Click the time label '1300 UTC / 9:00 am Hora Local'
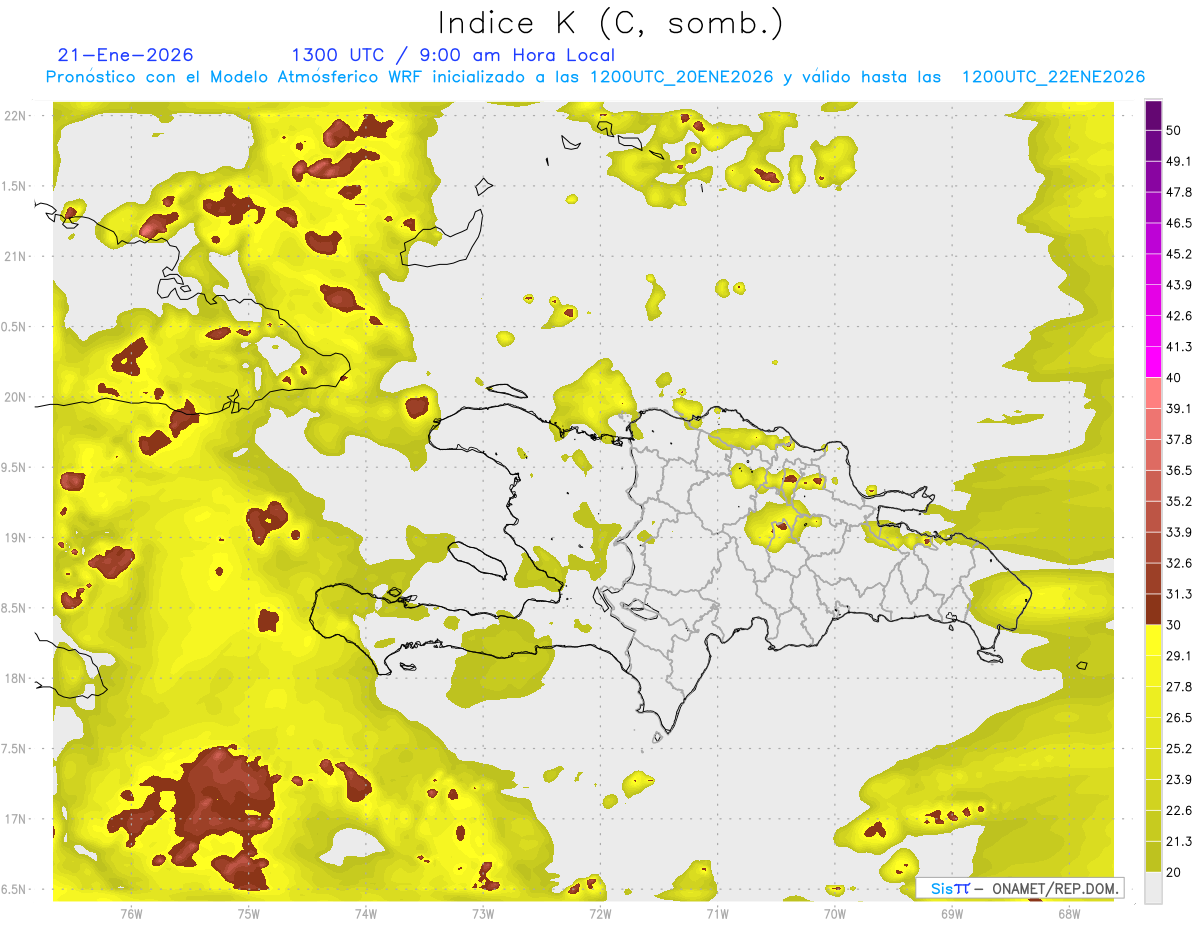This screenshot has height=927, width=1200. point(453,55)
